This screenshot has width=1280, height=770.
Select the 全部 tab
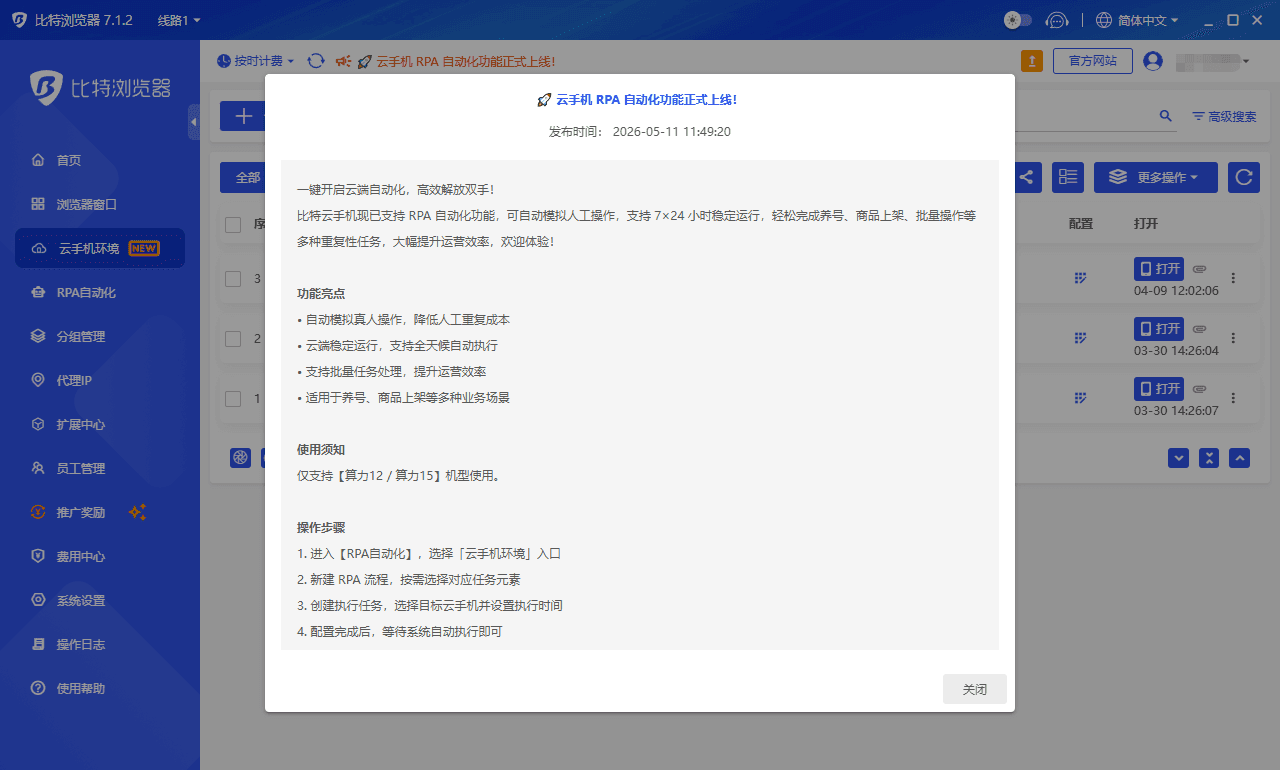pyautogui.click(x=244, y=177)
